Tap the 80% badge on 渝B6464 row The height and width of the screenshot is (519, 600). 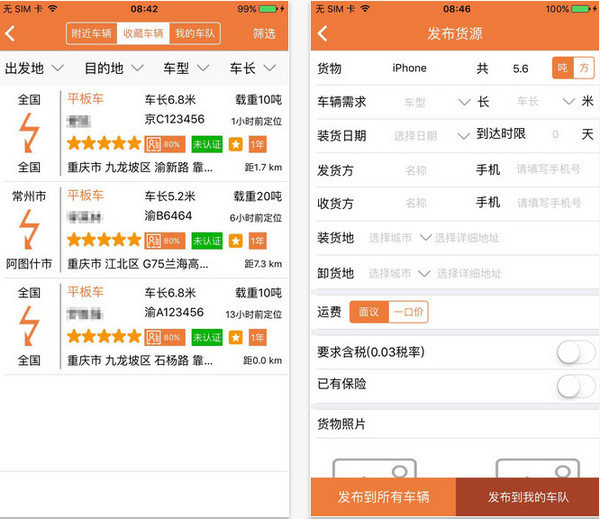165,241
